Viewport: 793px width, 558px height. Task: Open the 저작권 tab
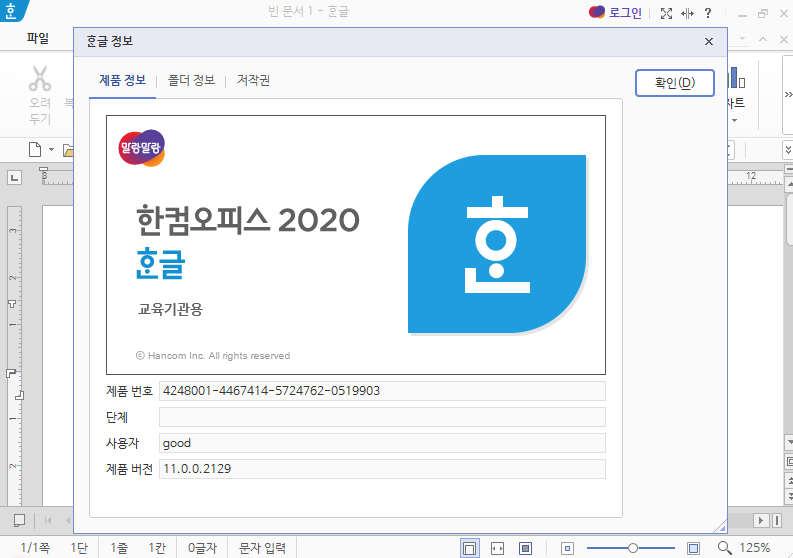[x=253, y=81]
